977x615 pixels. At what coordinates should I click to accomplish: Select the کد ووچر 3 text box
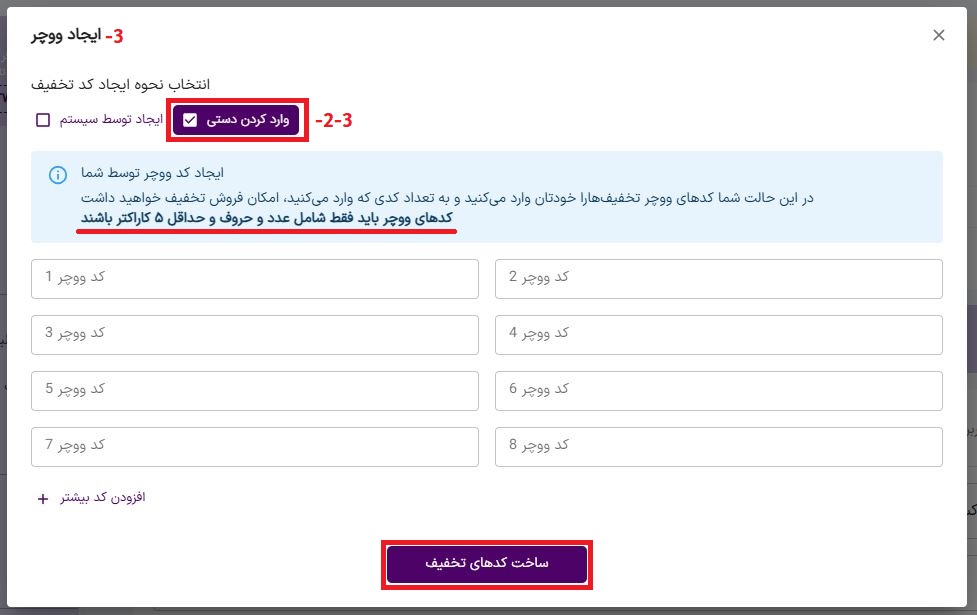click(255, 334)
